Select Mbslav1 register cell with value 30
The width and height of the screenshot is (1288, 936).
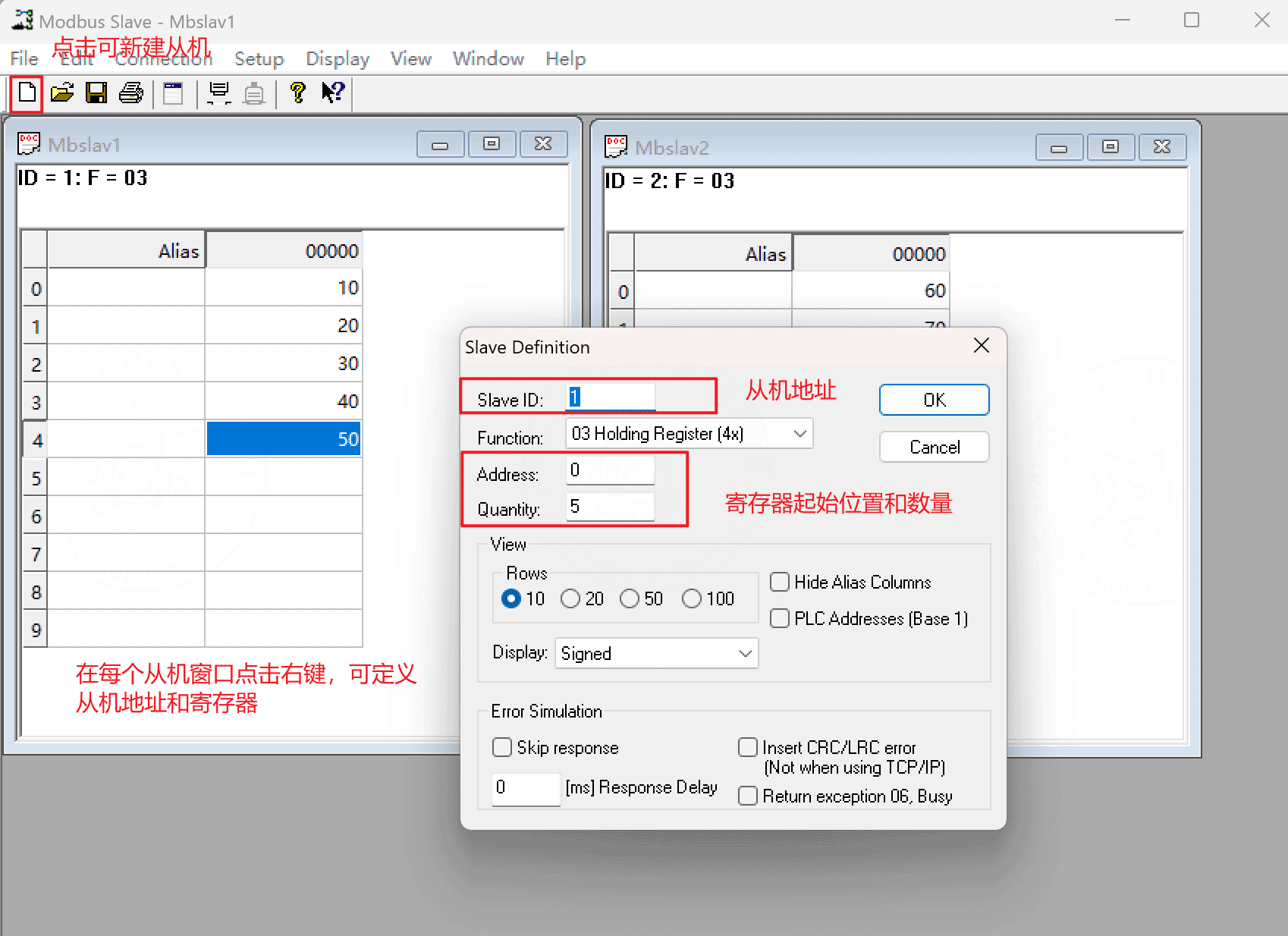coord(284,363)
